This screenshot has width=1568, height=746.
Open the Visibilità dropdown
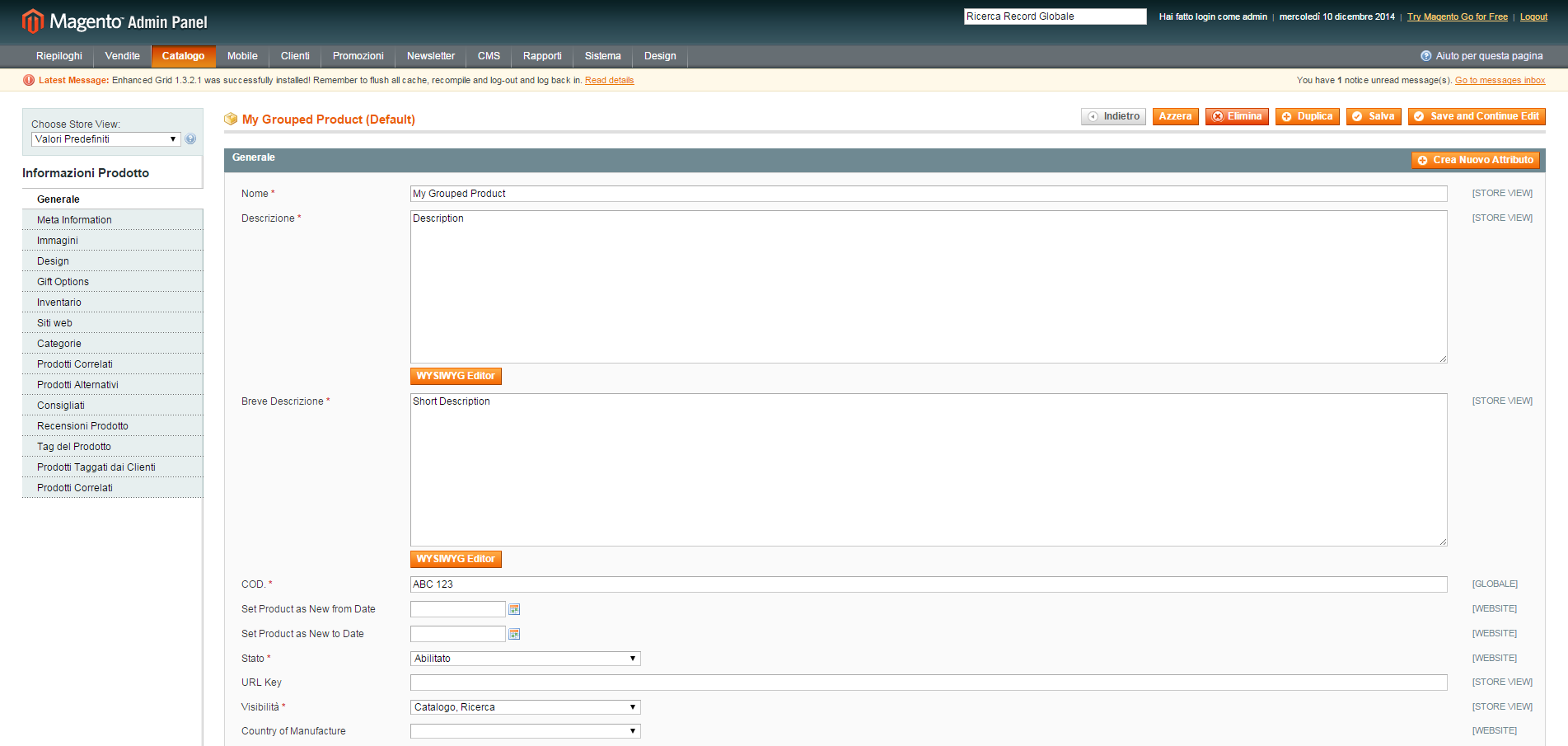(x=525, y=707)
